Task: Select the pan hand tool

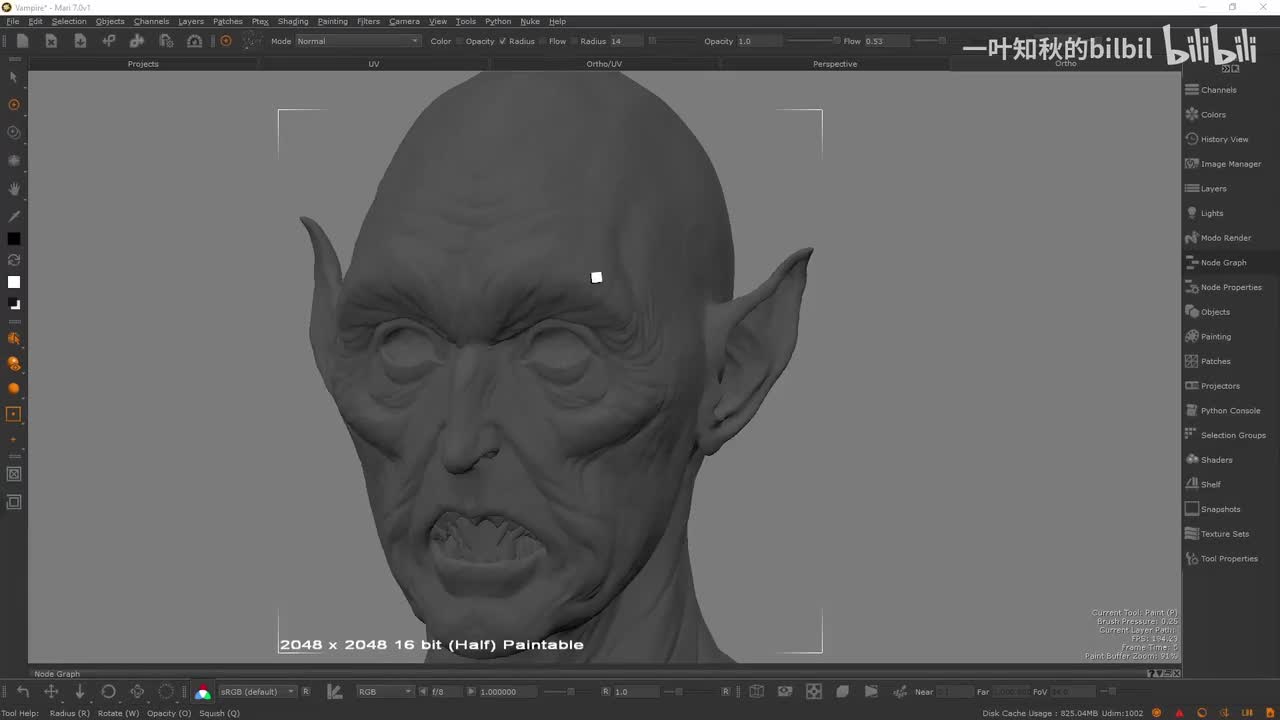Action: 14,188
